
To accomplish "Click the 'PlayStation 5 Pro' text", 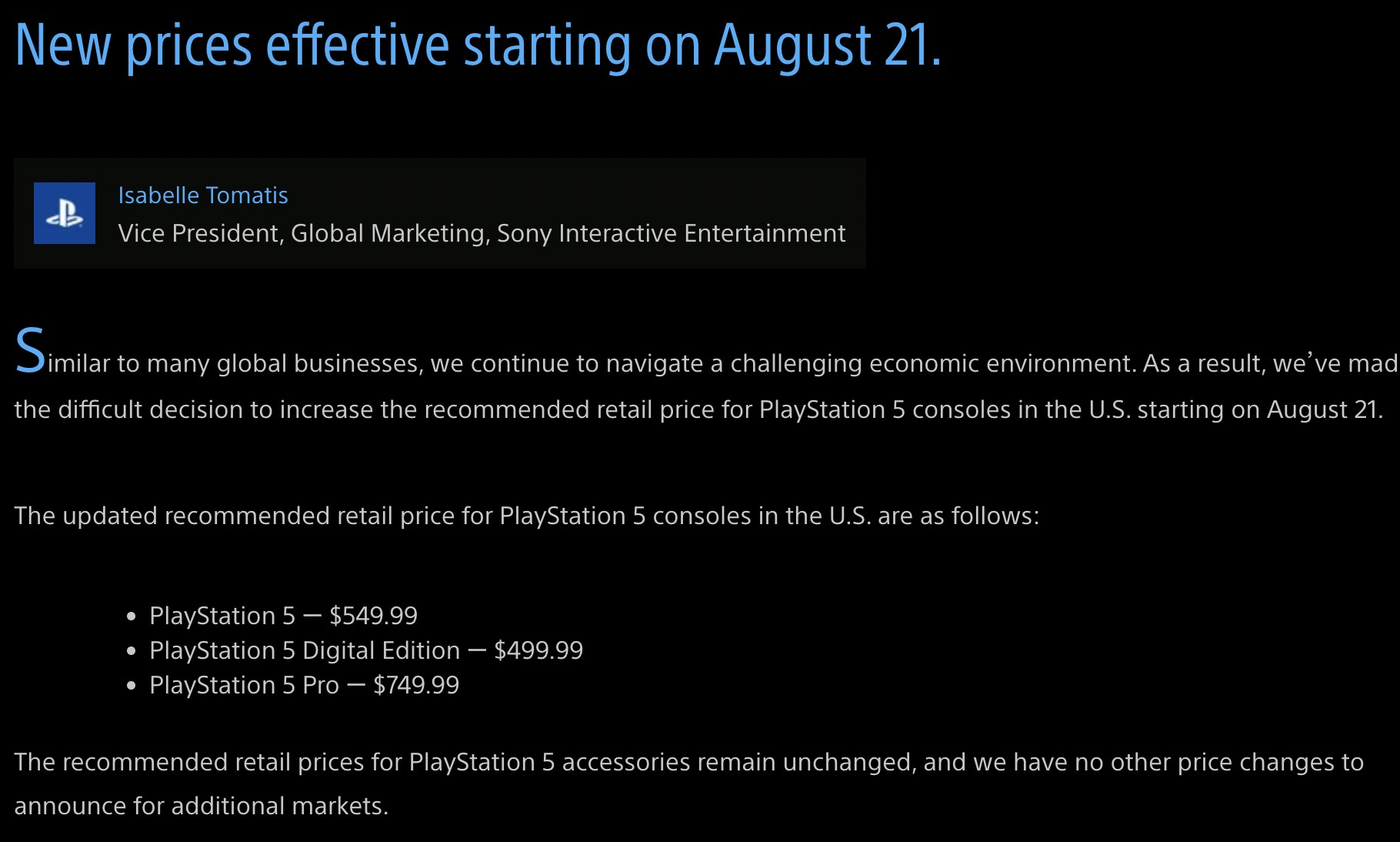I will 244,685.
